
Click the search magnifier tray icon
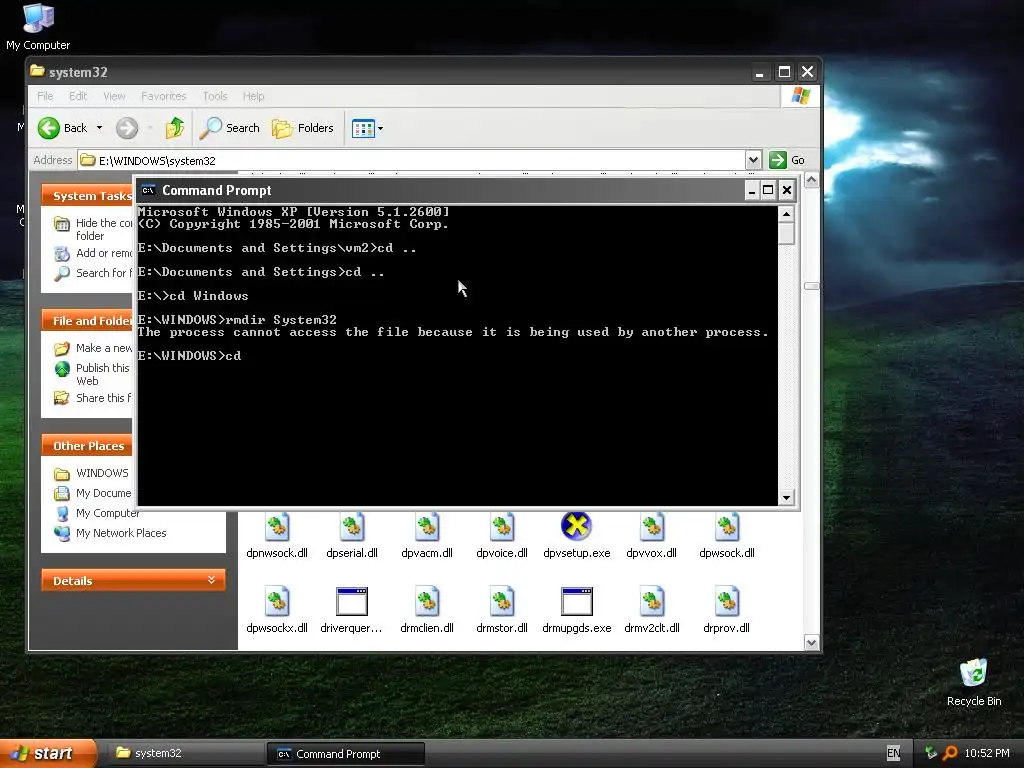coord(950,753)
